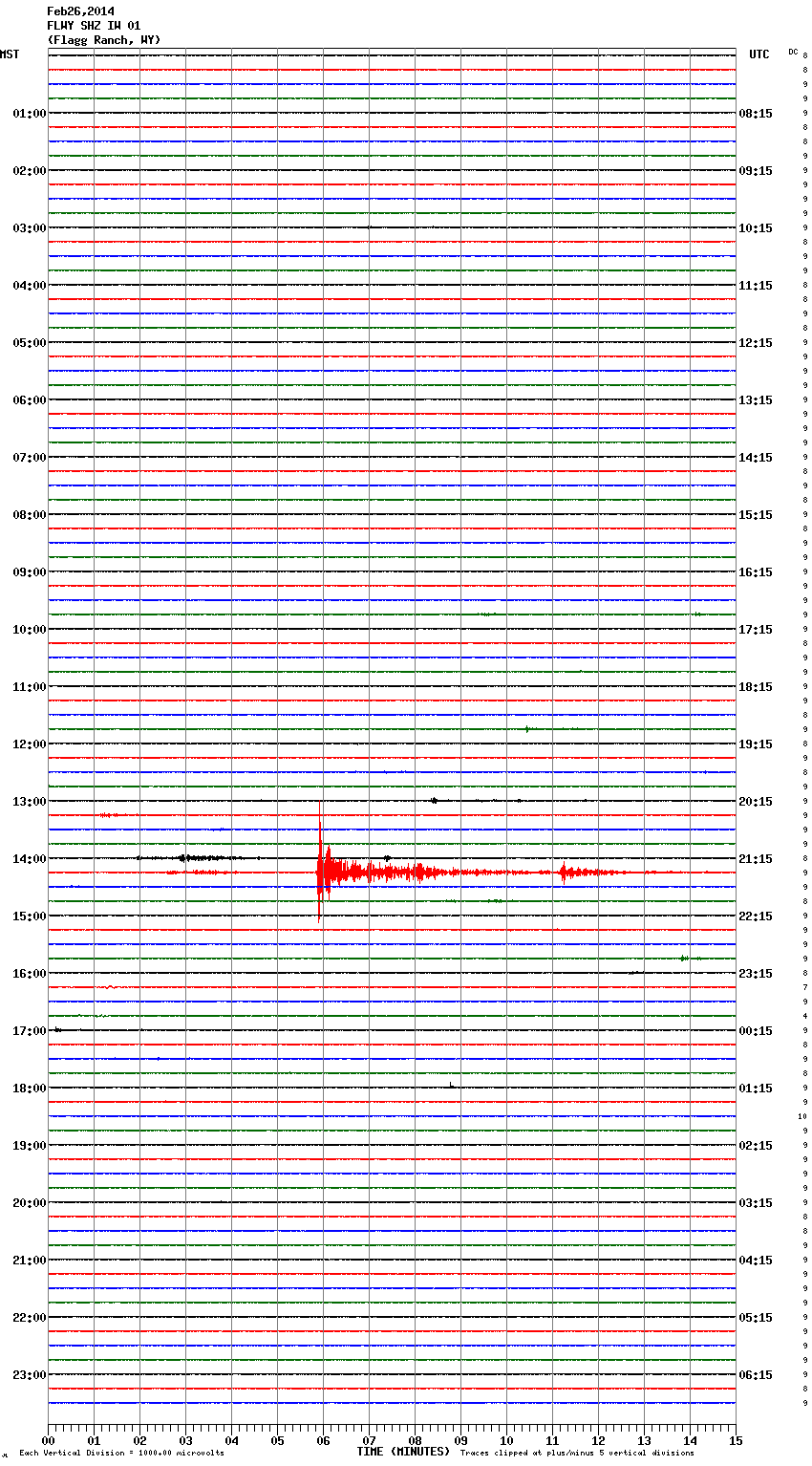Image resolution: width=812 pixels, height=1466 pixels.
Task: Click the "14:15" UTC row label
Action: click(x=756, y=458)
